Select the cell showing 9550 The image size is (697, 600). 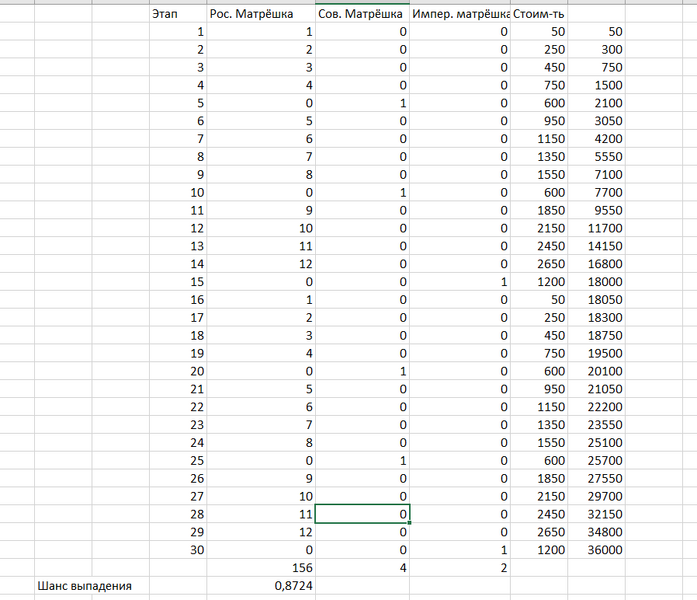(x=596, y=210)
